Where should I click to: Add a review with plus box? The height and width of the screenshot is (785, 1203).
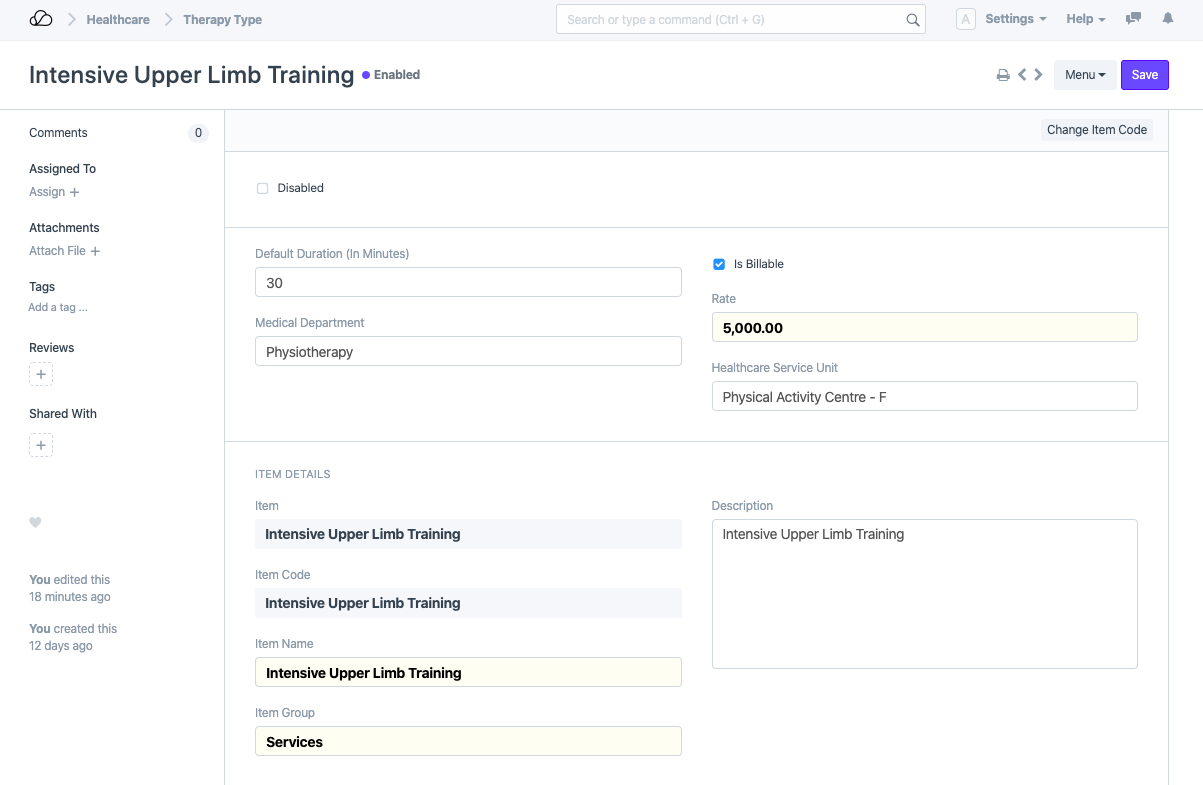click(x=41, y=374)
